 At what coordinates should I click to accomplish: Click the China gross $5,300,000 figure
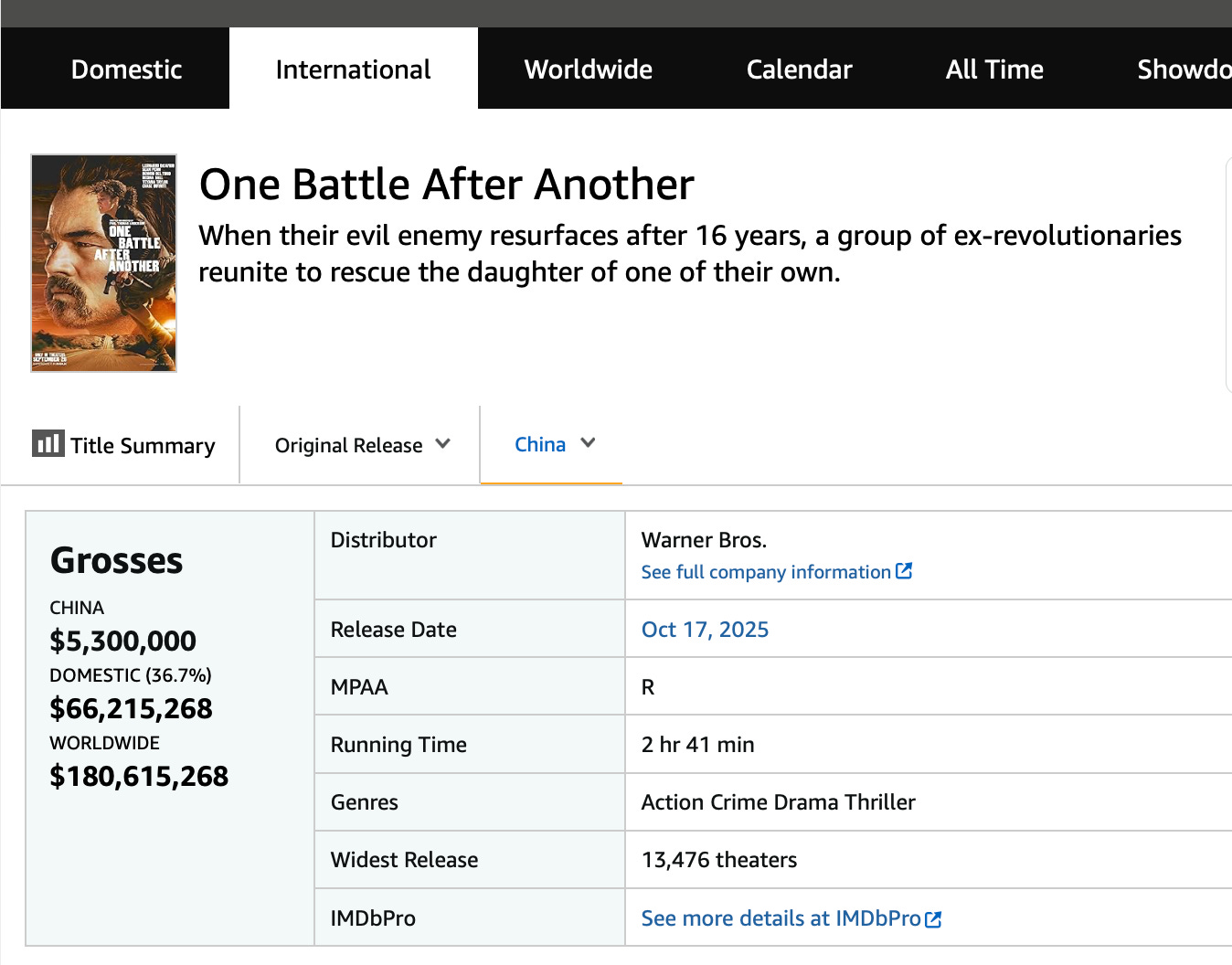(x=122, y=641)
